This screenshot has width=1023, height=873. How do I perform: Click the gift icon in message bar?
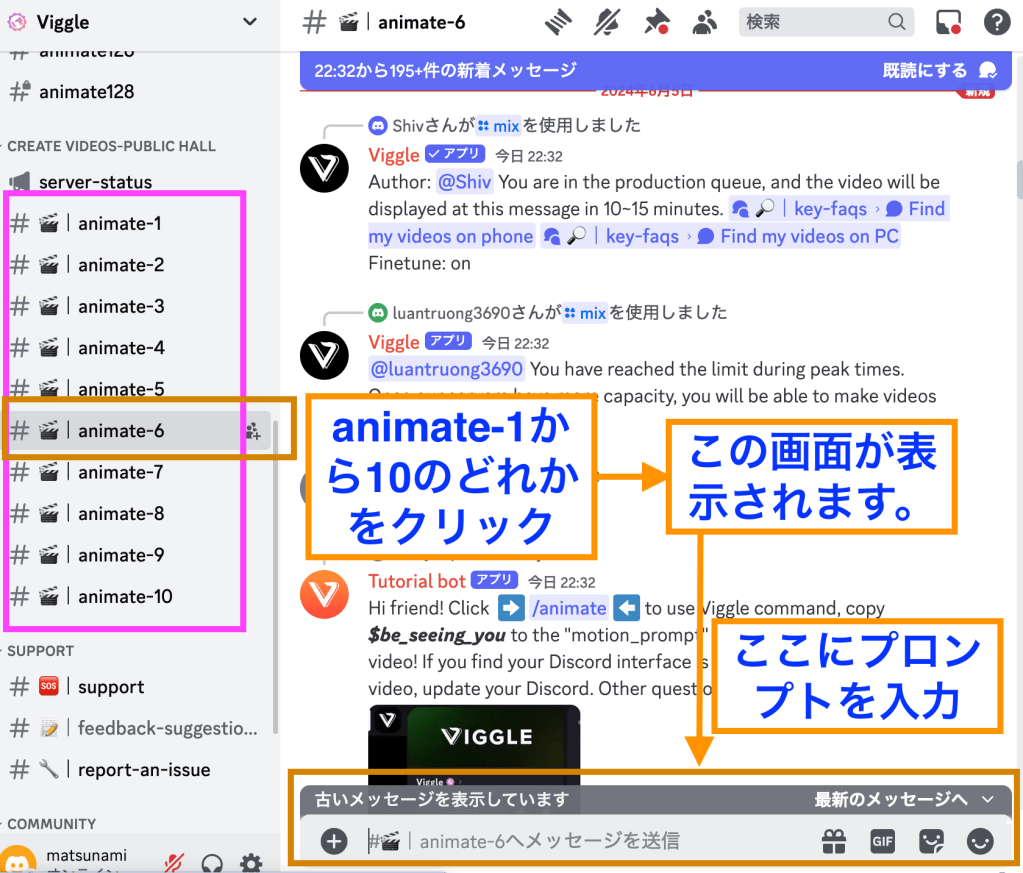[x=835, y=842]
